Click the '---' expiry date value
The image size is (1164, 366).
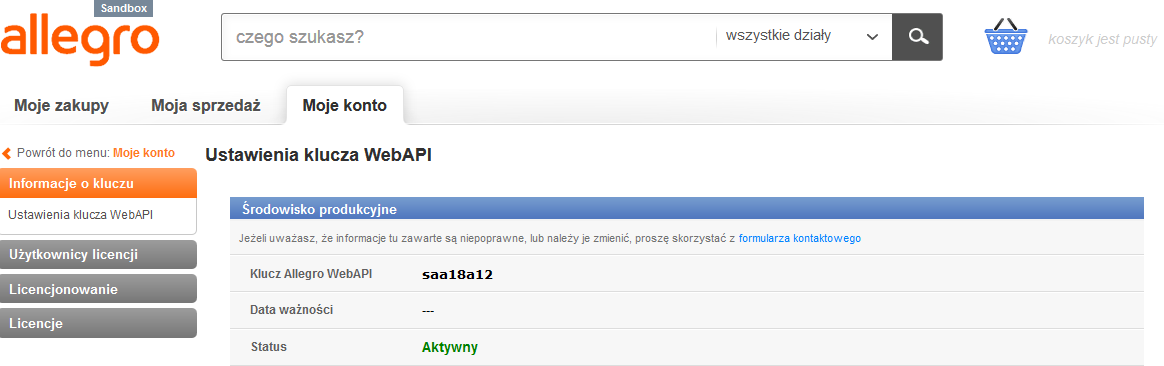coord(428,311)
